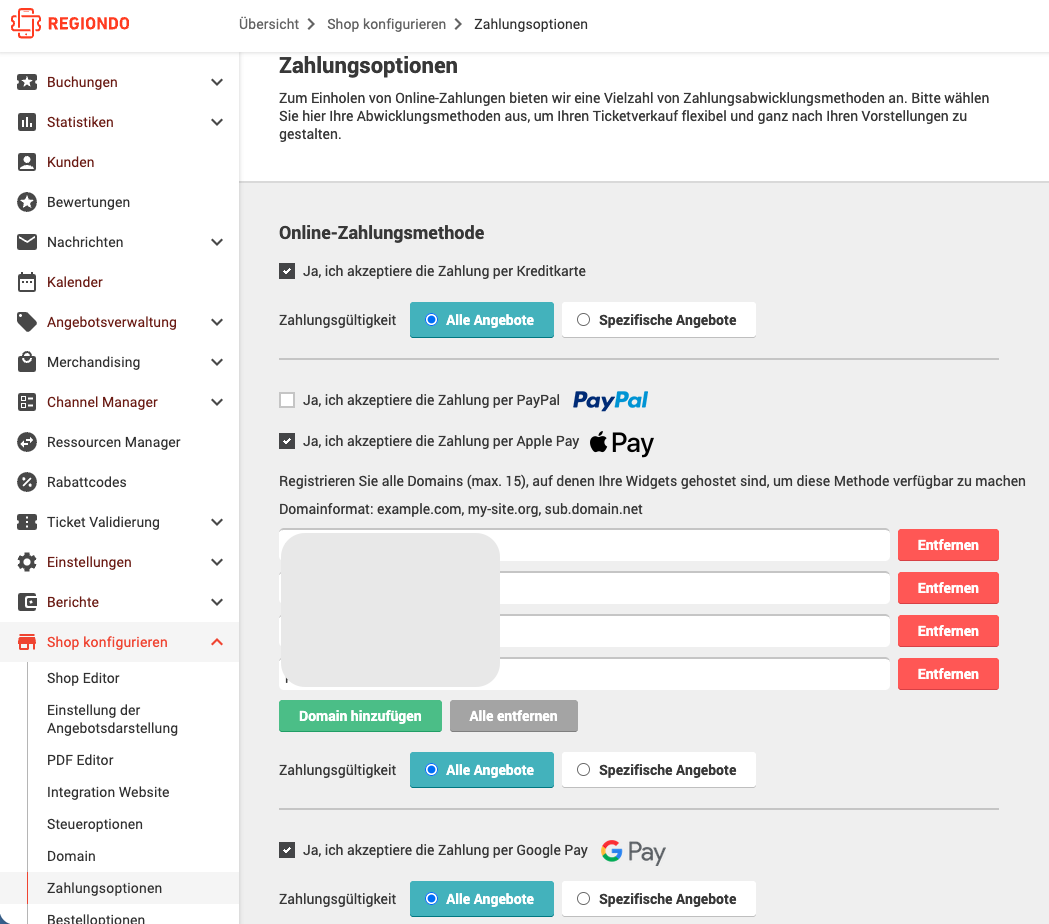Expand the Buchungen menu chevron
Image resolution: width=1049 pixels, height=924 pixels.
click(217, 82)
